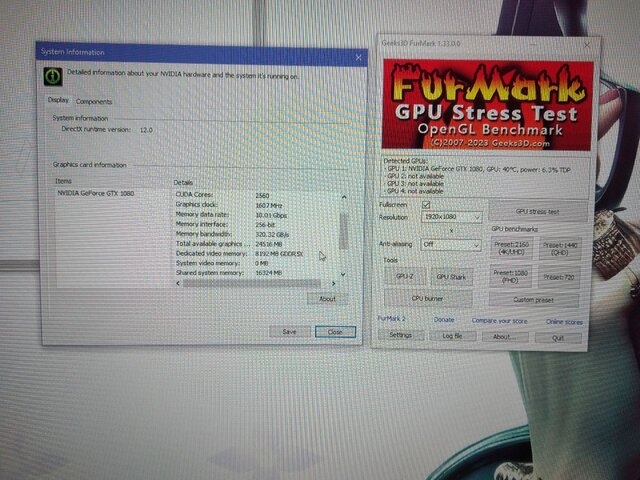Run Preset:1080 (FHD) benchmark
The height and width of the screenshot is (480, 640).
(510, 276)
